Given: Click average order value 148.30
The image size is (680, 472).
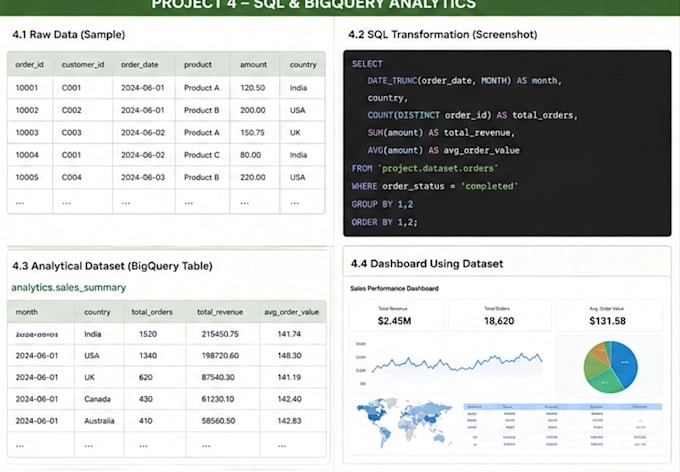Looking at the screenshot, I should click(x=289, y=356).
